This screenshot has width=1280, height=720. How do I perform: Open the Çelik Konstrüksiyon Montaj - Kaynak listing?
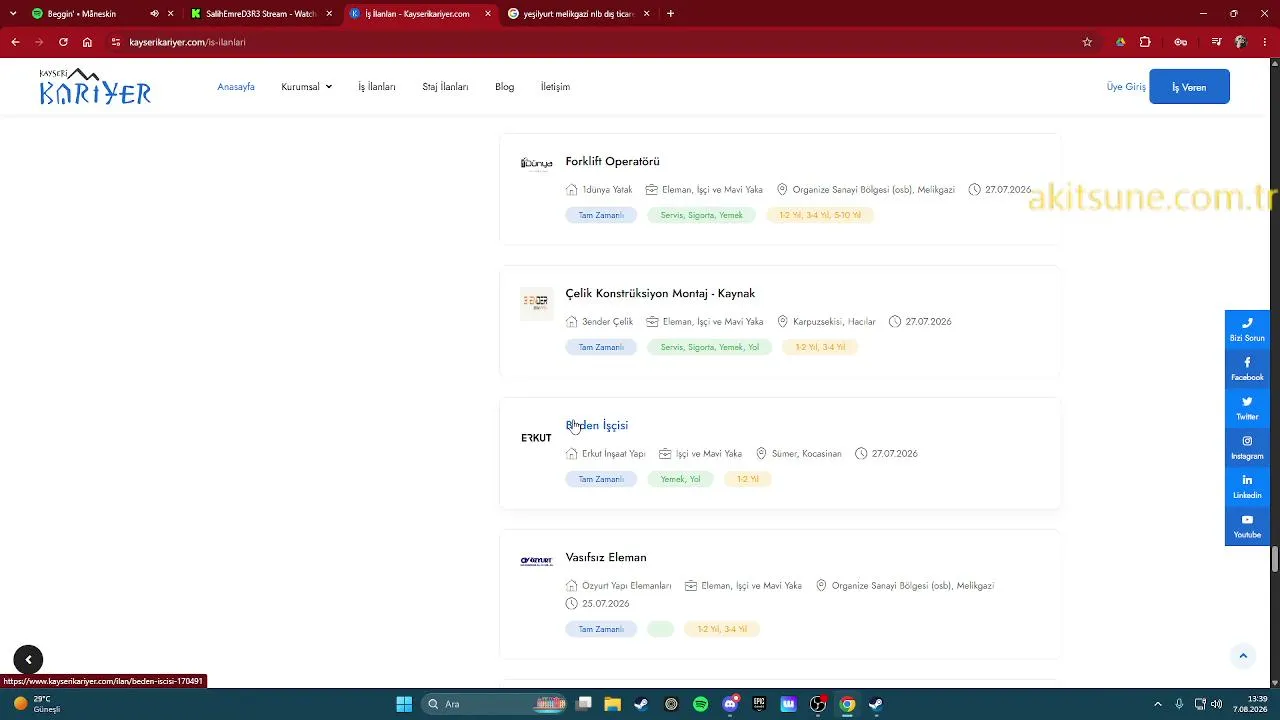(660, 293)
